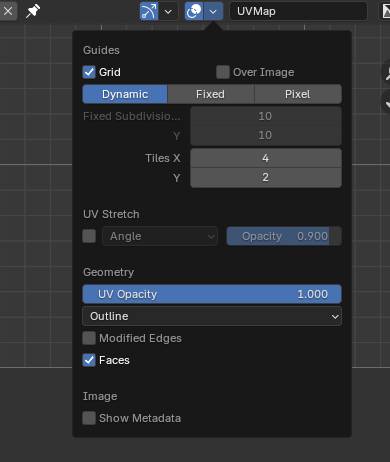Switch grid mode to Pixel
Image resolution: width=390 pixels, height=462 pixels.
(298, 94)
